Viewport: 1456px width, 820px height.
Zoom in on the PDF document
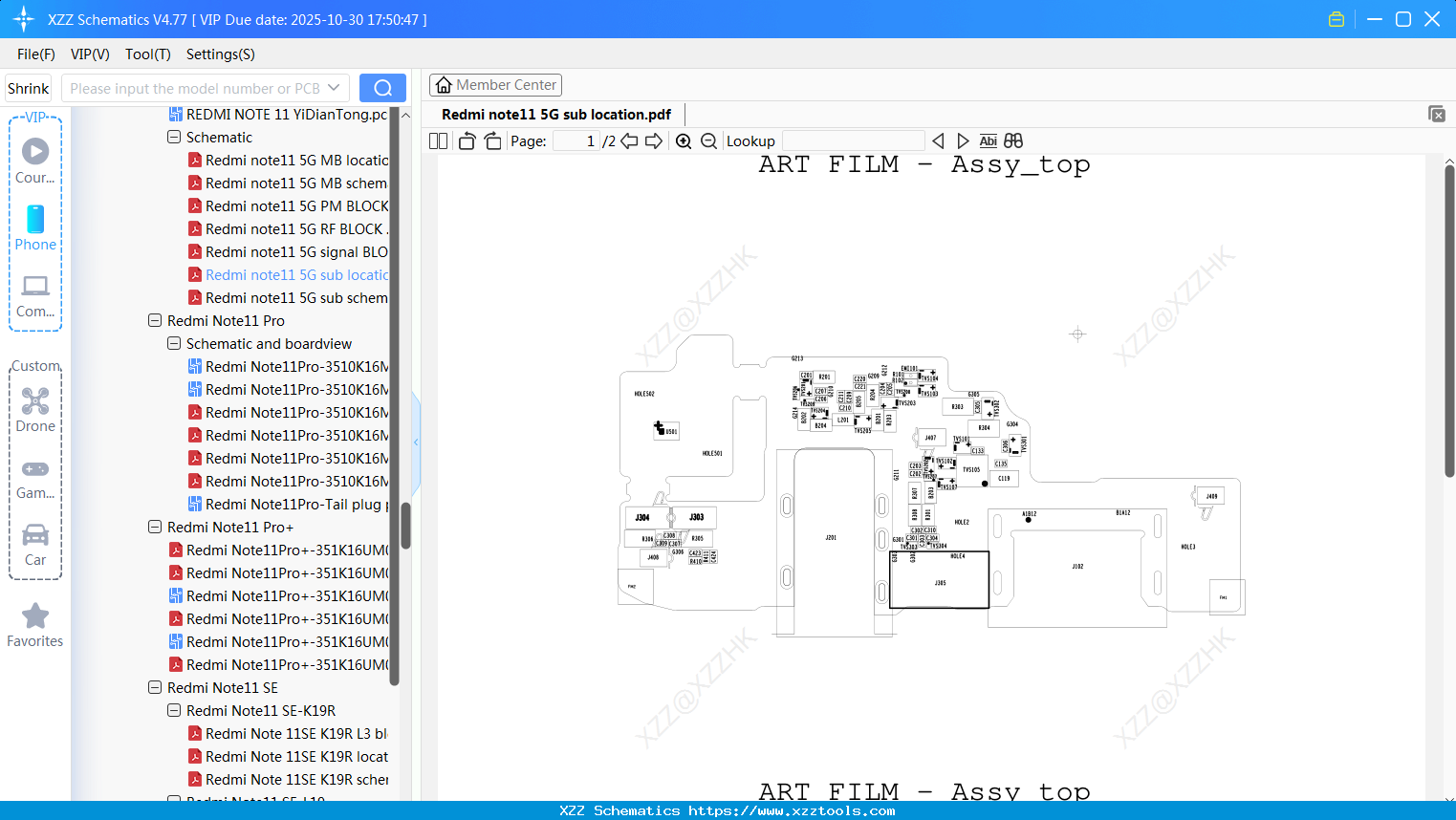pyautogui.click(x=684, y=140)
